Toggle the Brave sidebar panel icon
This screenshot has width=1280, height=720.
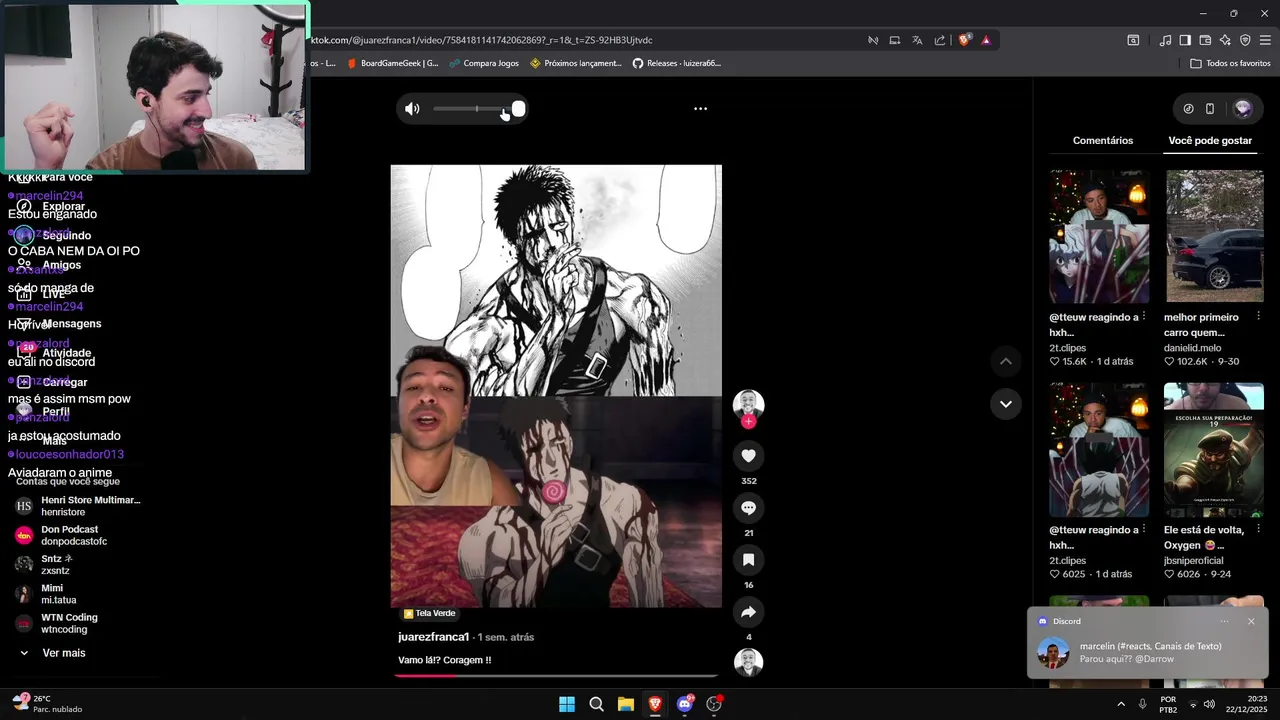(1185, 40)
